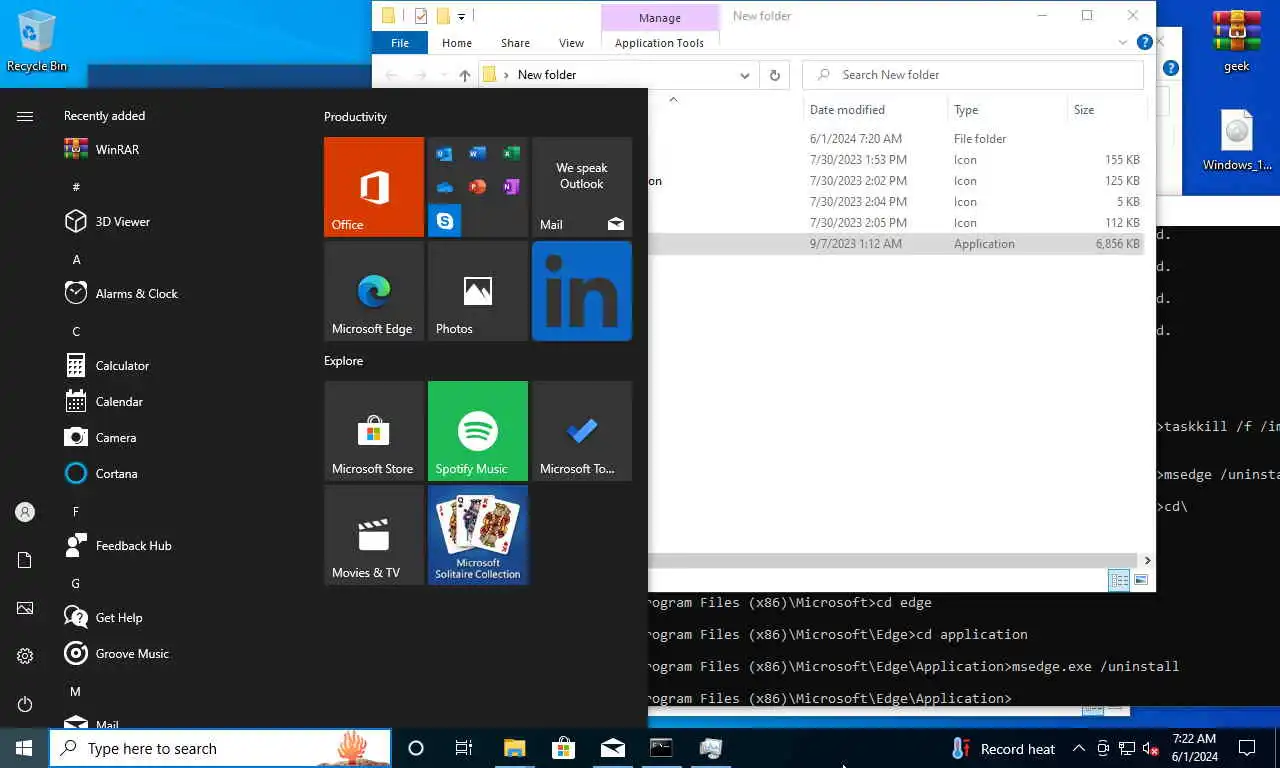Open Microsoft Solitaire Collection tile

click(478, 535)
